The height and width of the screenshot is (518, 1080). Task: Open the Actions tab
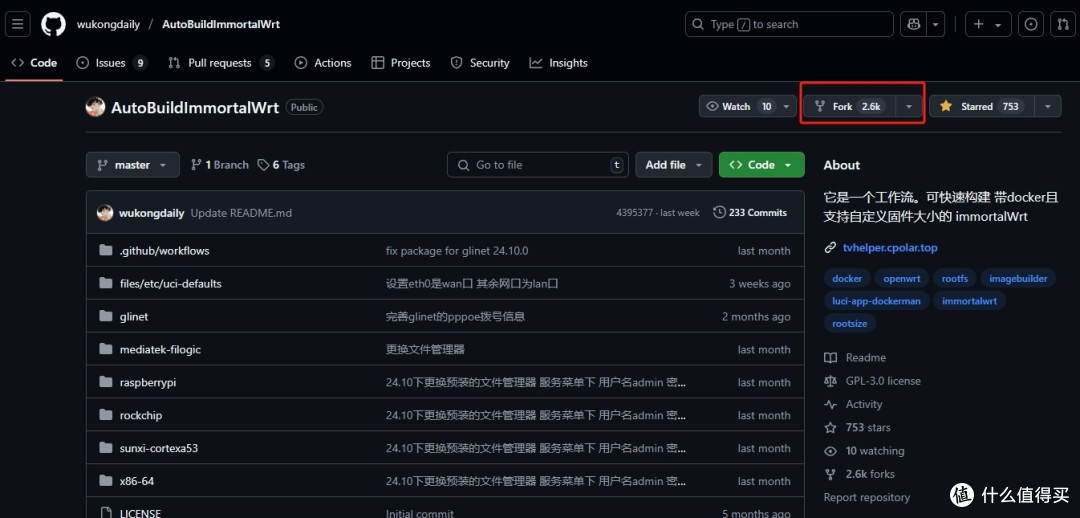(323, 63)
